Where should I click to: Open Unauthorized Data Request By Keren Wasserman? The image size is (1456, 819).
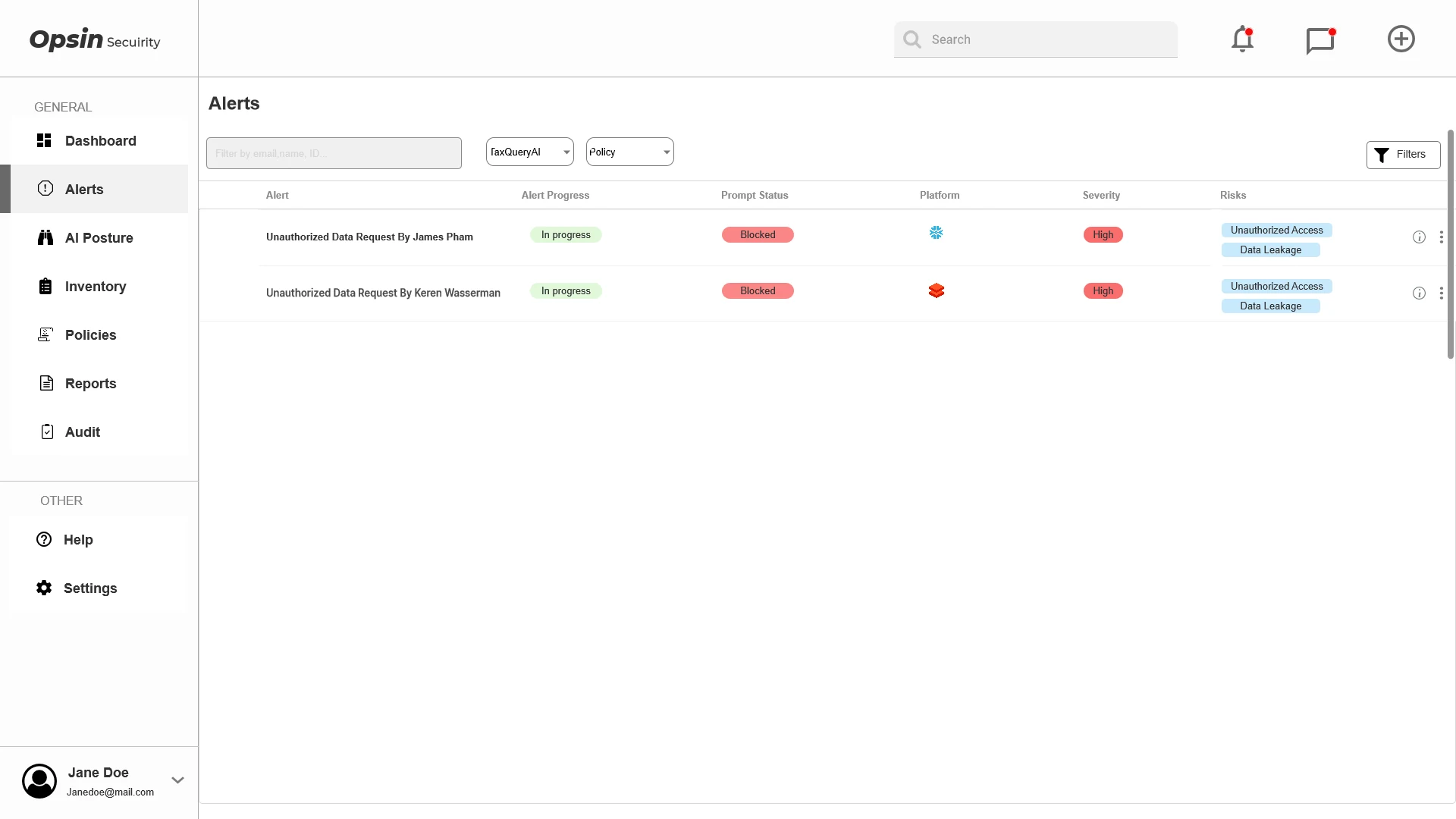[383, 293]
